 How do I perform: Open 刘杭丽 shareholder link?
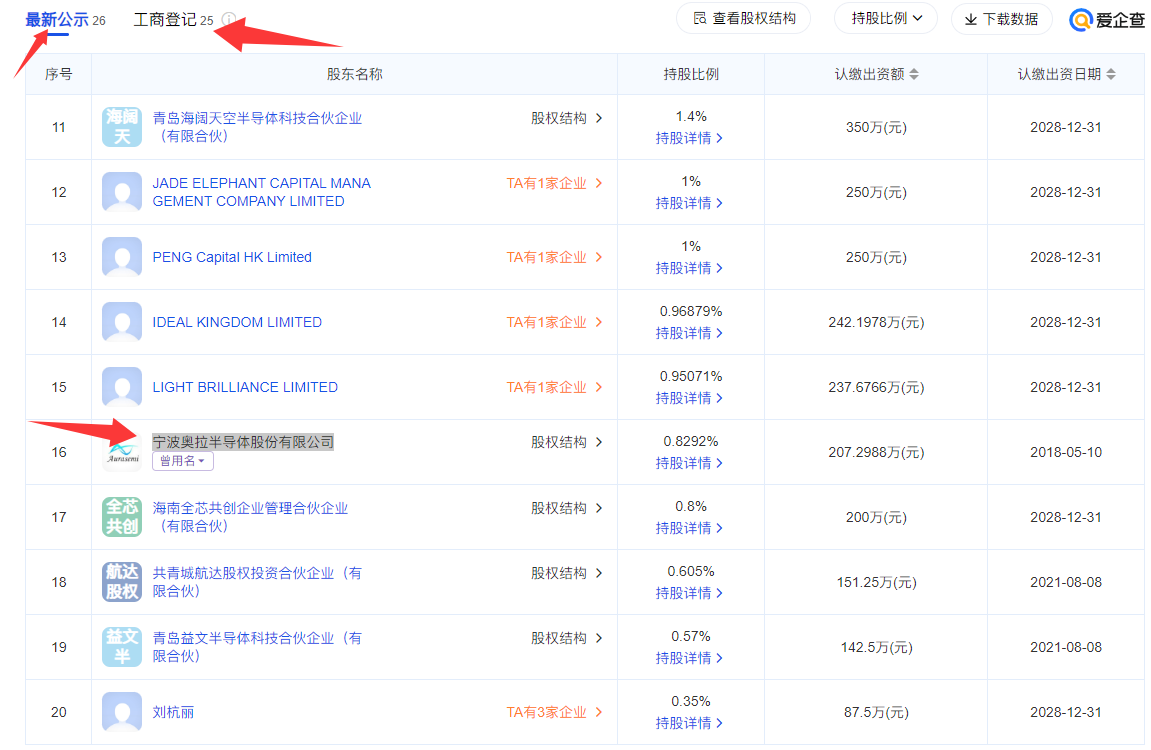pyautogui.click(x=173, y=712)
